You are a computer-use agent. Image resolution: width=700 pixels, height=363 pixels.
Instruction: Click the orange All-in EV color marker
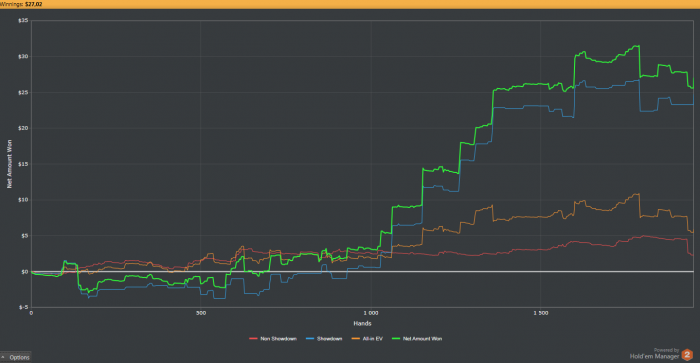356,339
